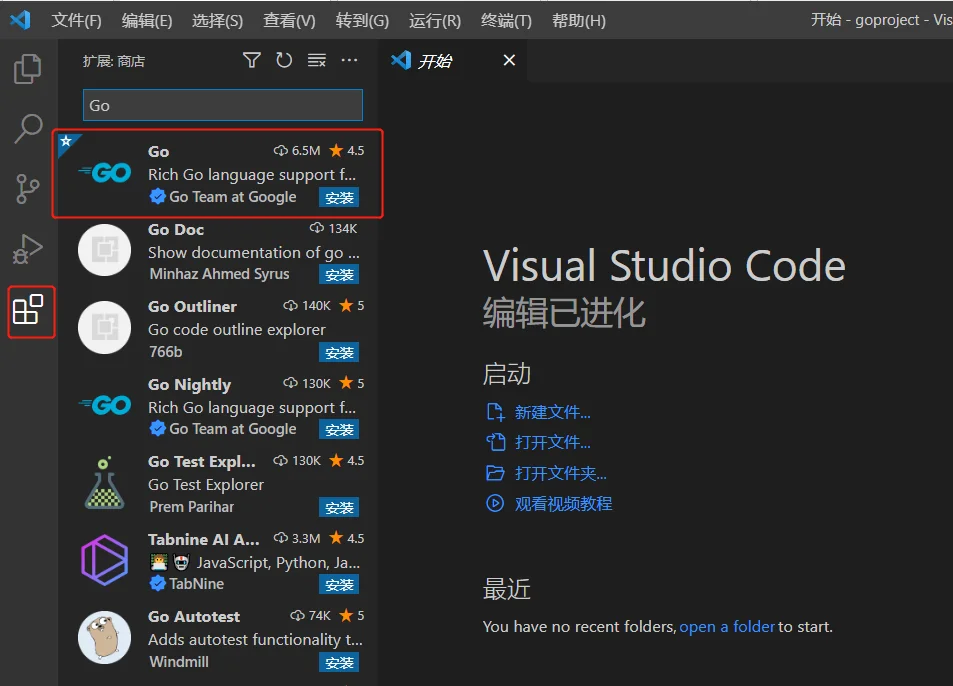Install the Go Test Explorer extension
Screen dimensions: 953x686
point(339,507)
